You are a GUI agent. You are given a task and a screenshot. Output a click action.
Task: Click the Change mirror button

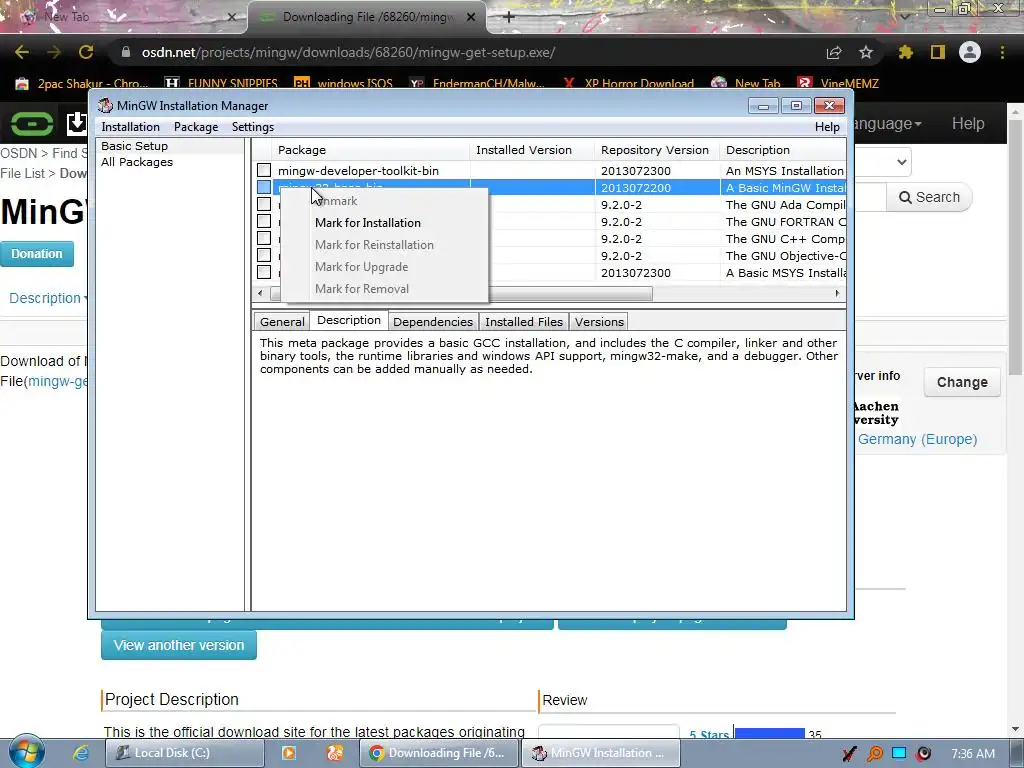[x=962, y=382]
